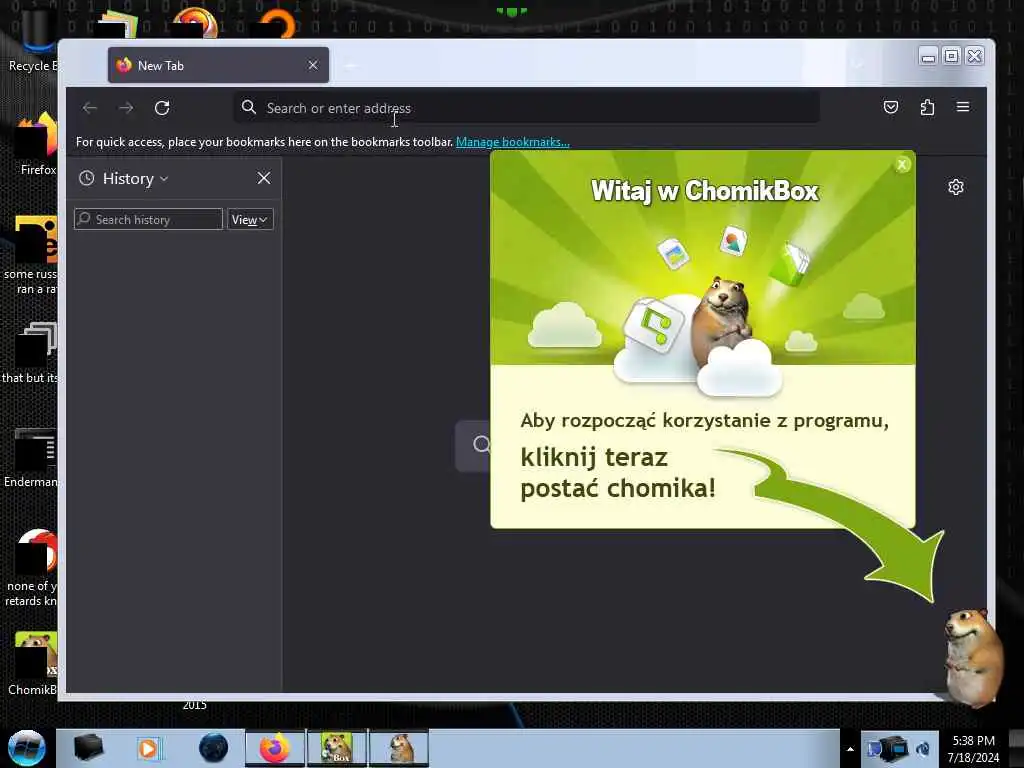This screenshot has height=768, width=1024.
Task: Expand the History sidebar switcher dropdown
Action: tap(135, 178)
